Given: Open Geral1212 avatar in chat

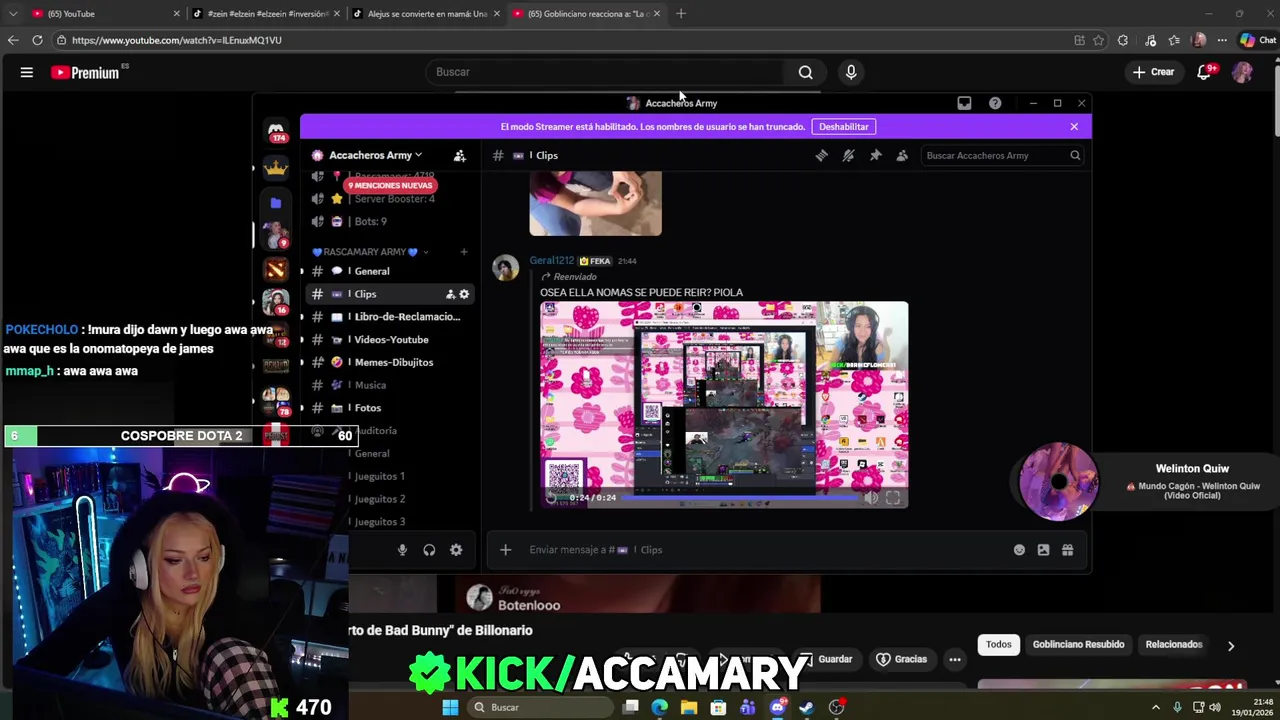Looking at the screenshot, I should (505, 268).
